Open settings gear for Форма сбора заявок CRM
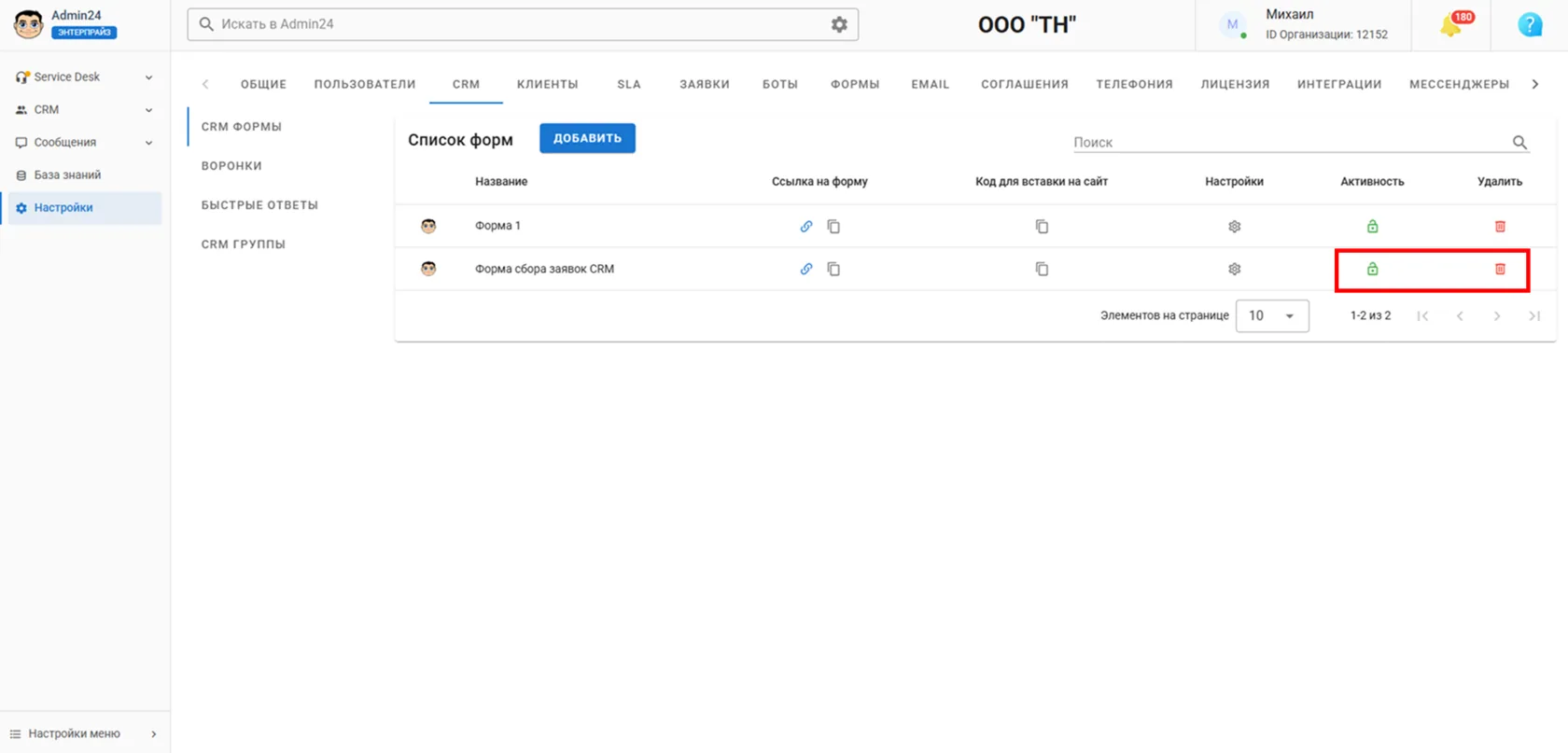The width and height of the screenshot is (1568, 753). (x=1234, y=270)
